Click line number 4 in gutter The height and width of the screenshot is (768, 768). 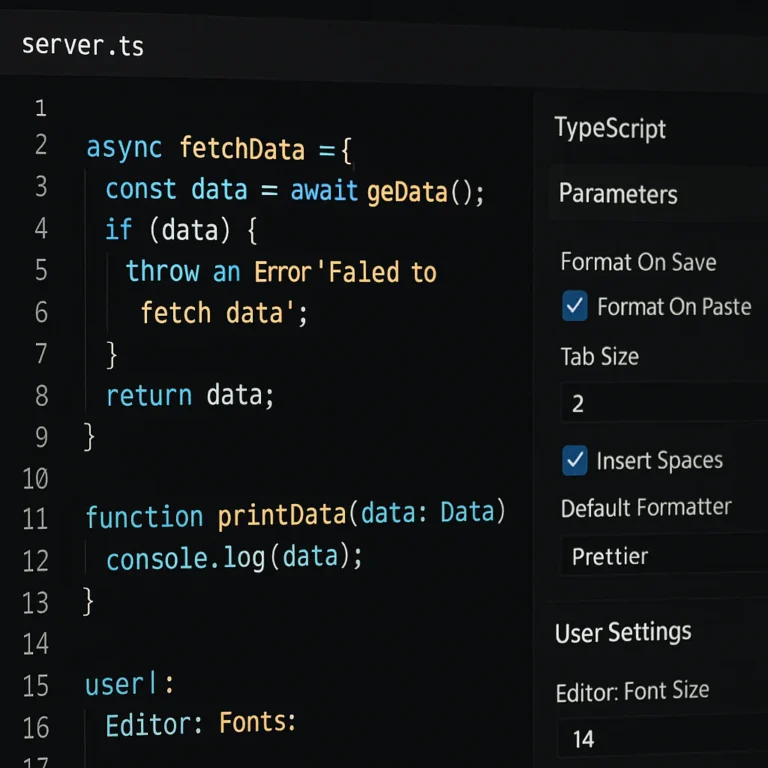(41, 229)
